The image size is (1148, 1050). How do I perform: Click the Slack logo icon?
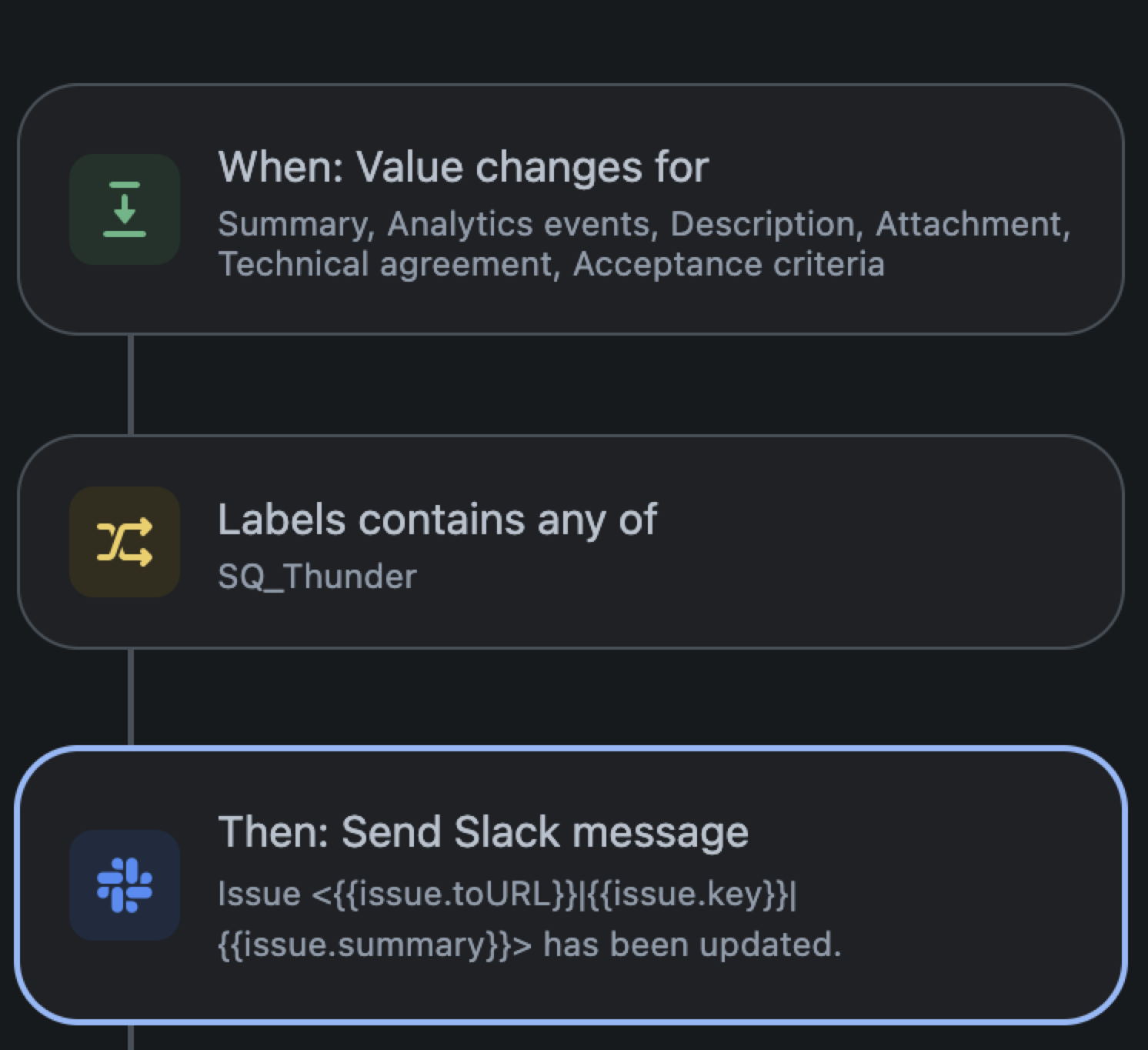[125, 885]
